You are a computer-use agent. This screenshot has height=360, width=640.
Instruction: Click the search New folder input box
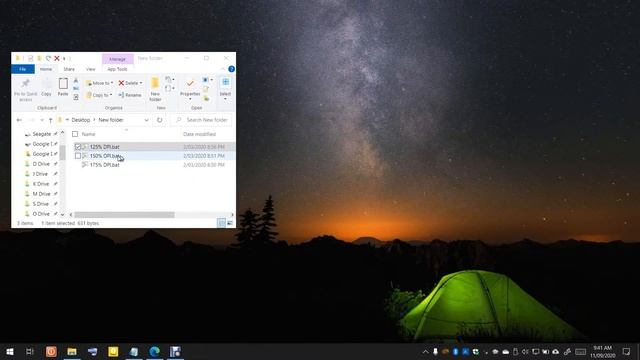coord(202,120)
